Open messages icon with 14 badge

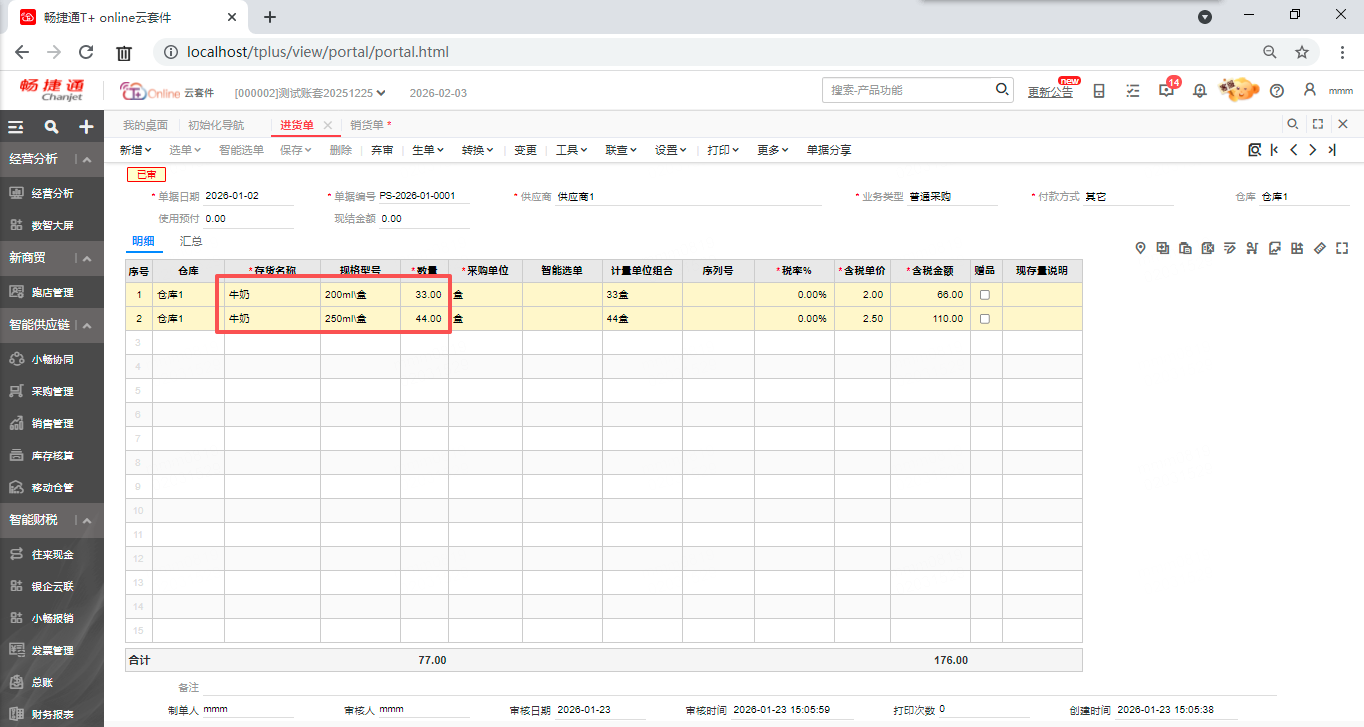coord(1166,91)
